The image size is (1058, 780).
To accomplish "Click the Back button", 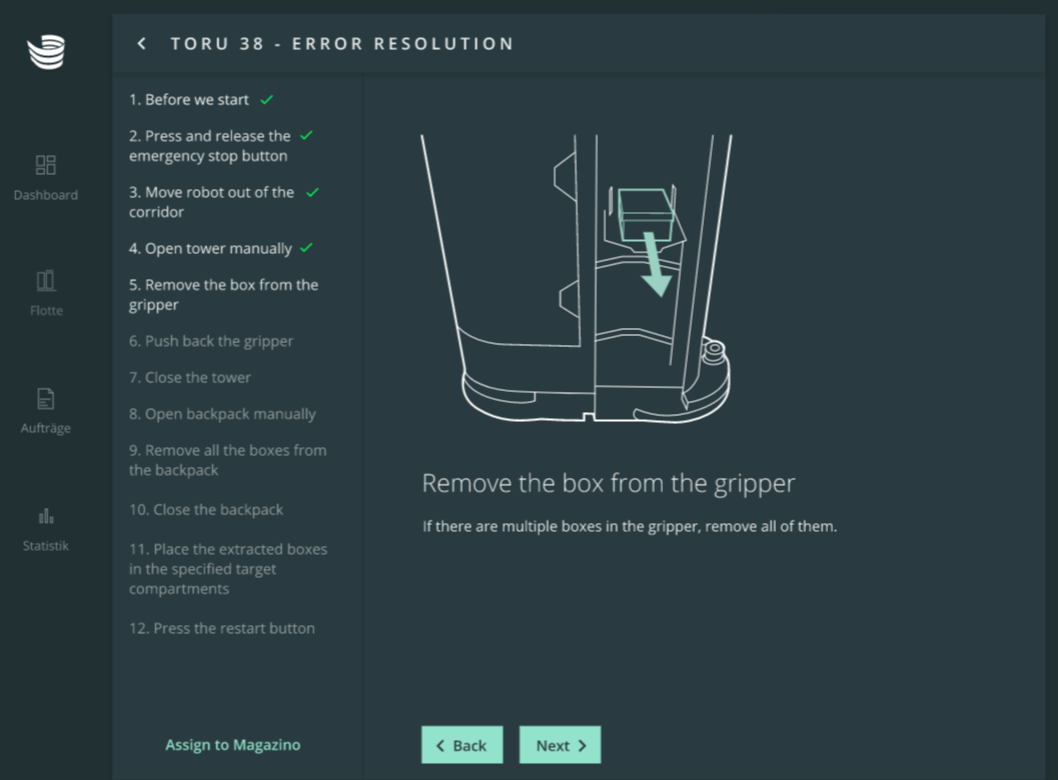I will coord(462,745).
